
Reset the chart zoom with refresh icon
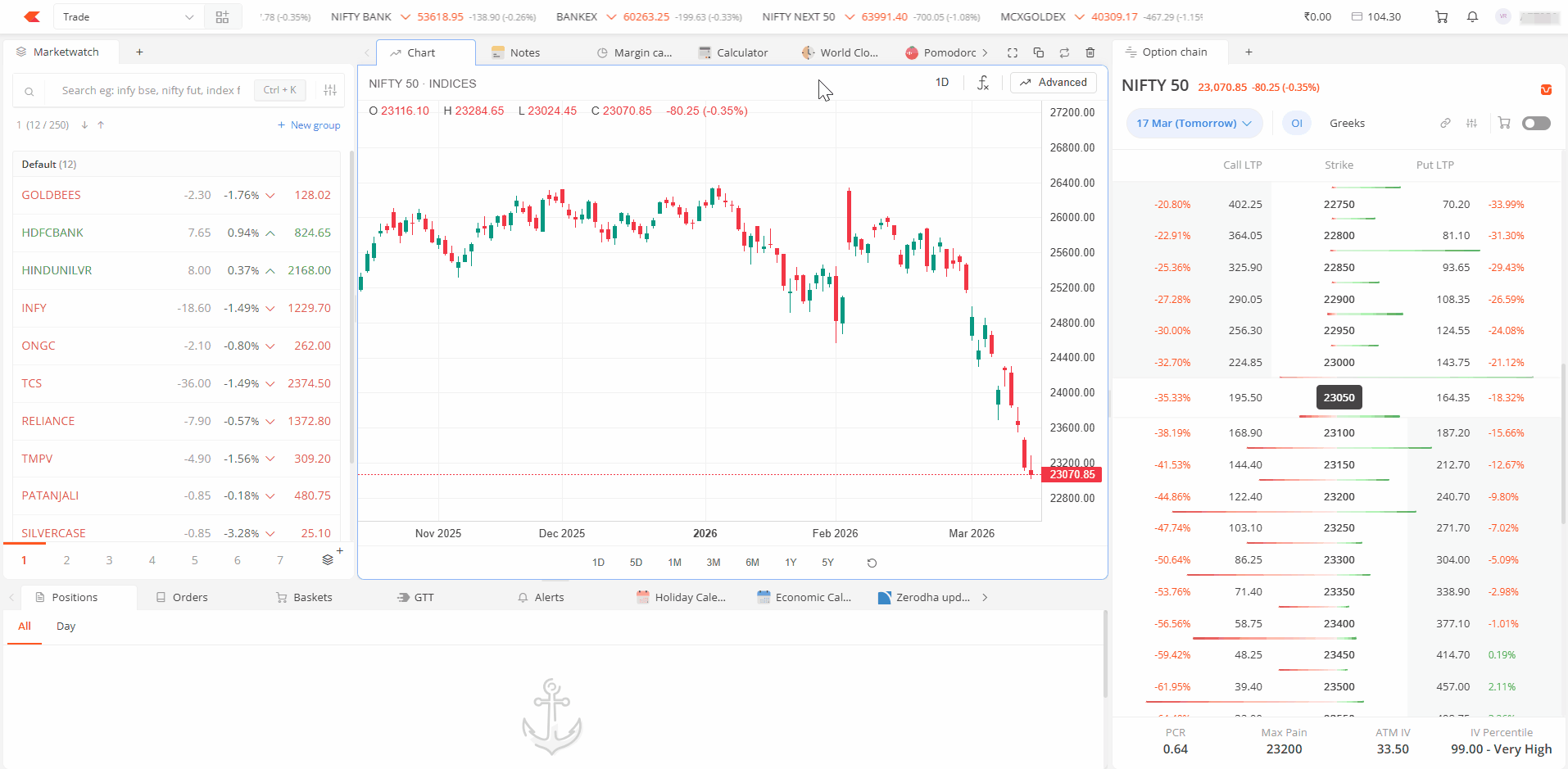[x=872, y=563]
